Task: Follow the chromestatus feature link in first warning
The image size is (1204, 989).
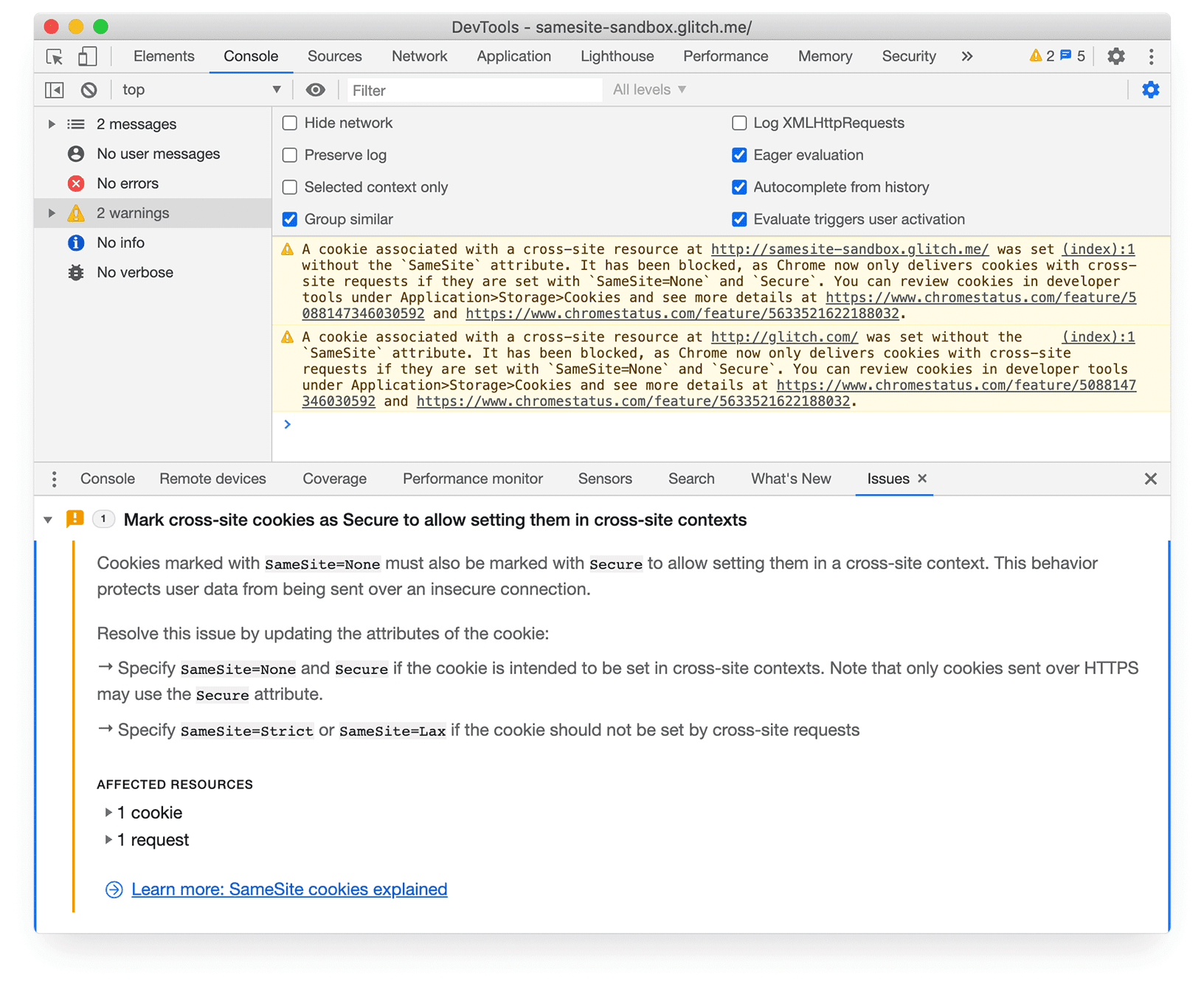Action: (x=980, y=297)
